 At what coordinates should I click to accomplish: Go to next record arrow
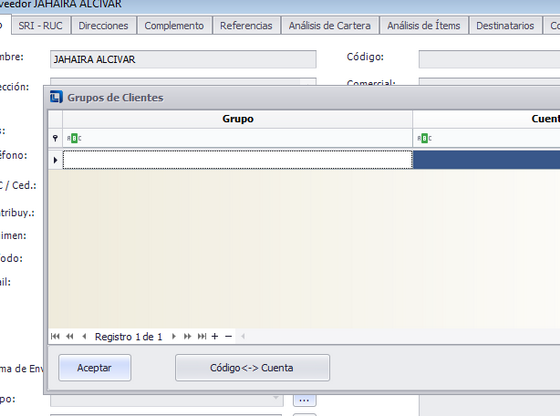[174, 336]
